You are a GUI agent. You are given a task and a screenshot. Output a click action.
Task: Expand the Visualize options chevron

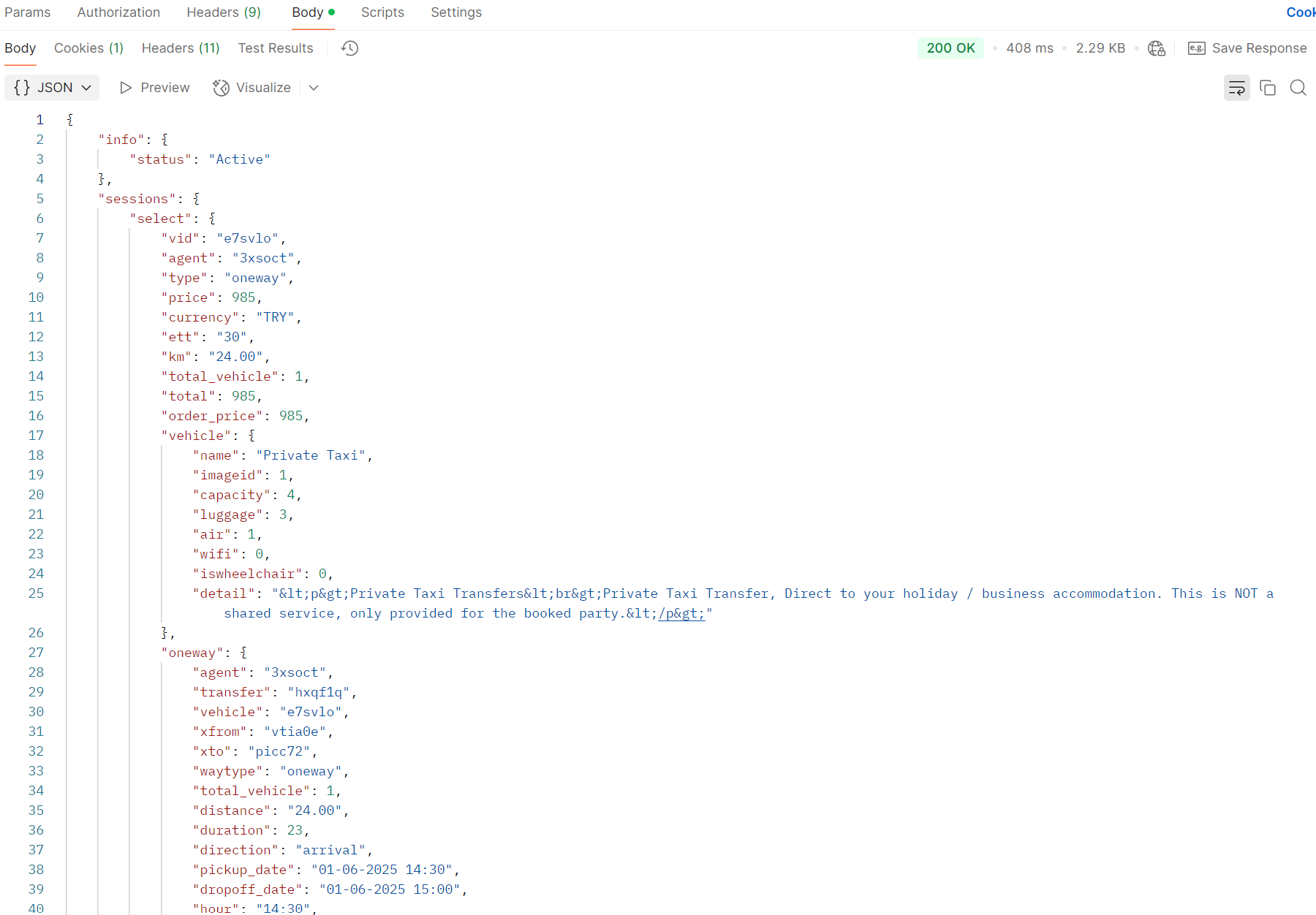click(x=314, y=88)
